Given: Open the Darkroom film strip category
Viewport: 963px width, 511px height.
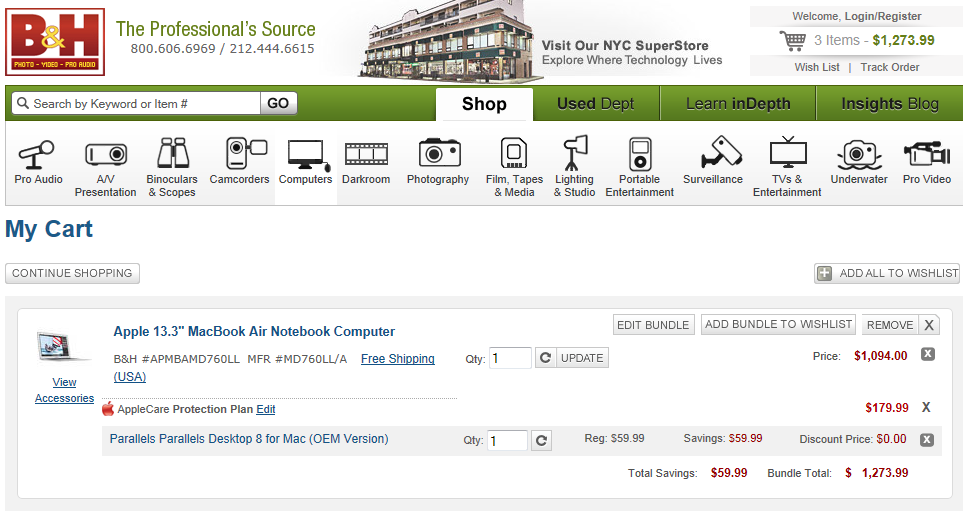Looking at the screenshot, I should tap(366, 162).
